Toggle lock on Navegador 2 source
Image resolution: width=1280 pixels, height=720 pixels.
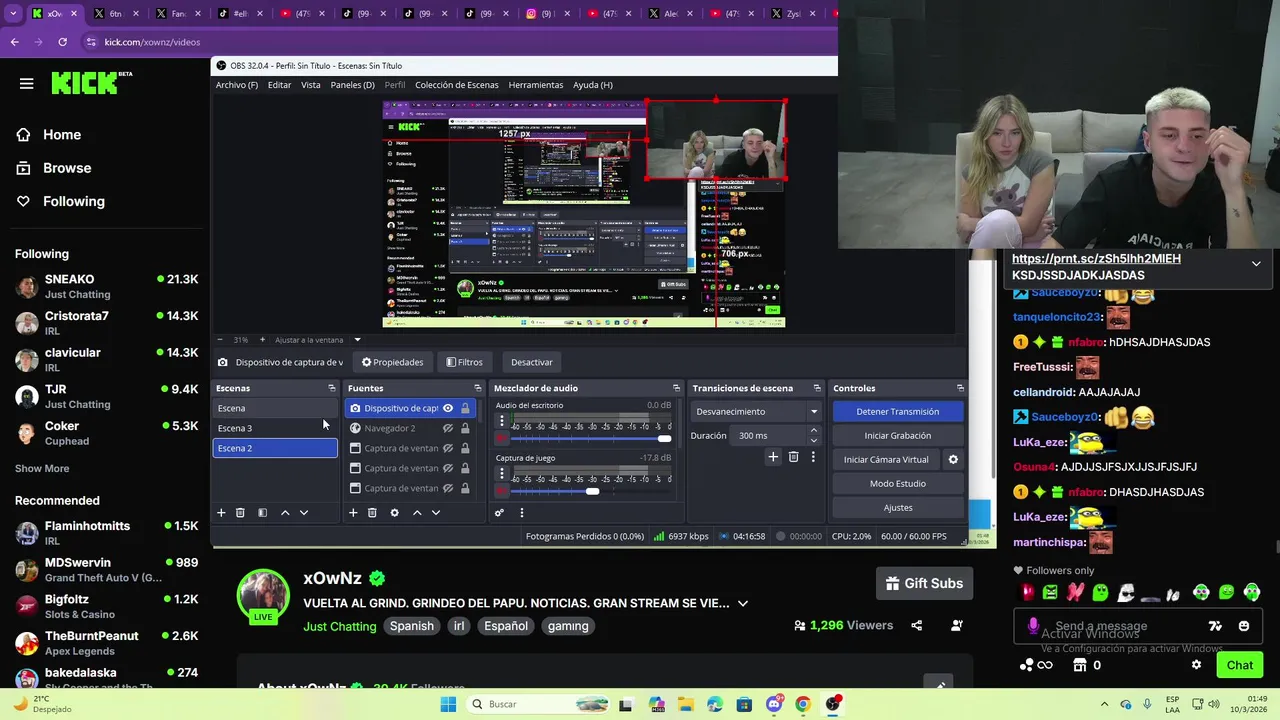465,428
